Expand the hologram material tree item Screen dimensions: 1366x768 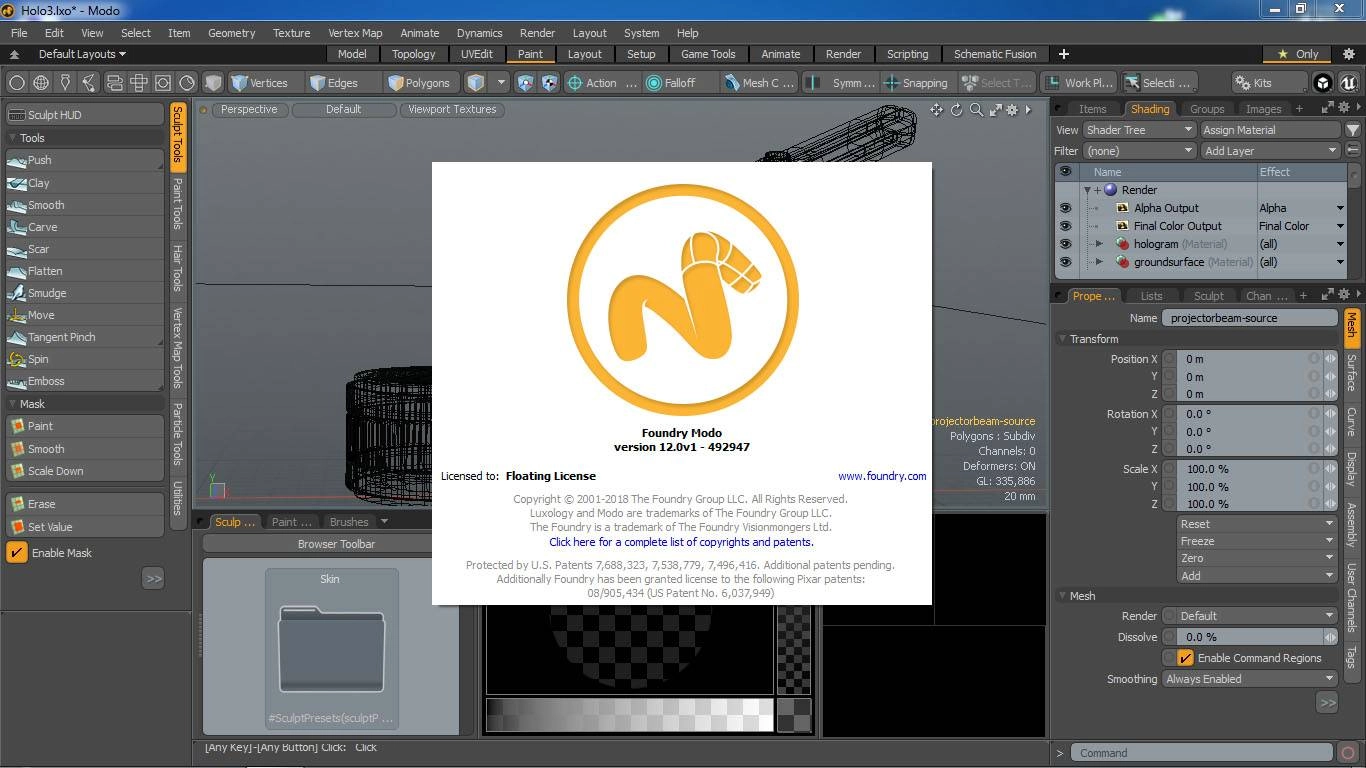[x=1099, y=244]
